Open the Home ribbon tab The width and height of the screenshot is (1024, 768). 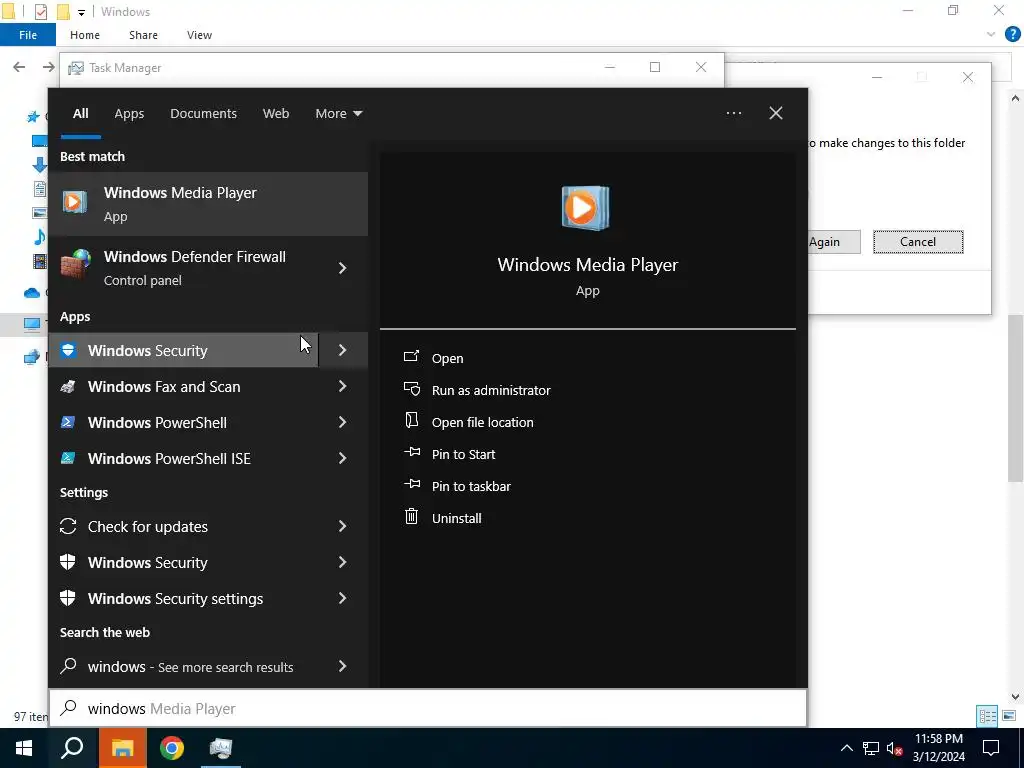coord(85,35)
